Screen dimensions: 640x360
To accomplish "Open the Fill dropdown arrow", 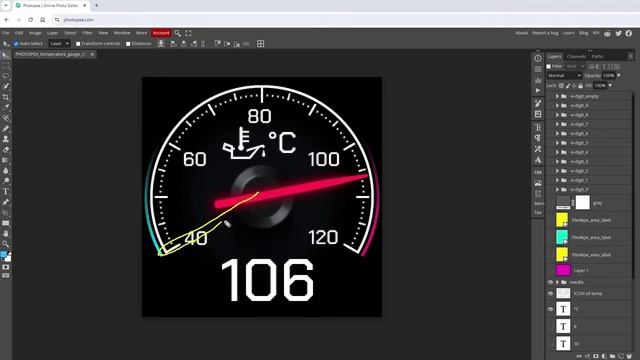I will [x=610, y=86].
